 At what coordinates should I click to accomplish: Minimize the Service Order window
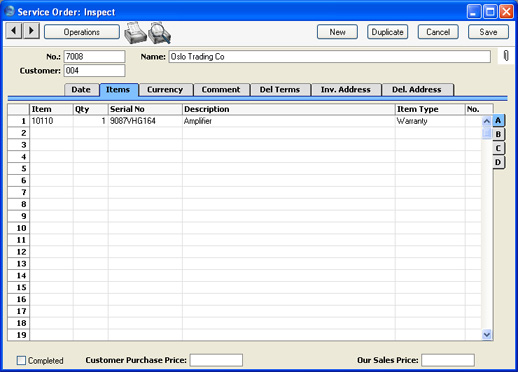[474, 12]
